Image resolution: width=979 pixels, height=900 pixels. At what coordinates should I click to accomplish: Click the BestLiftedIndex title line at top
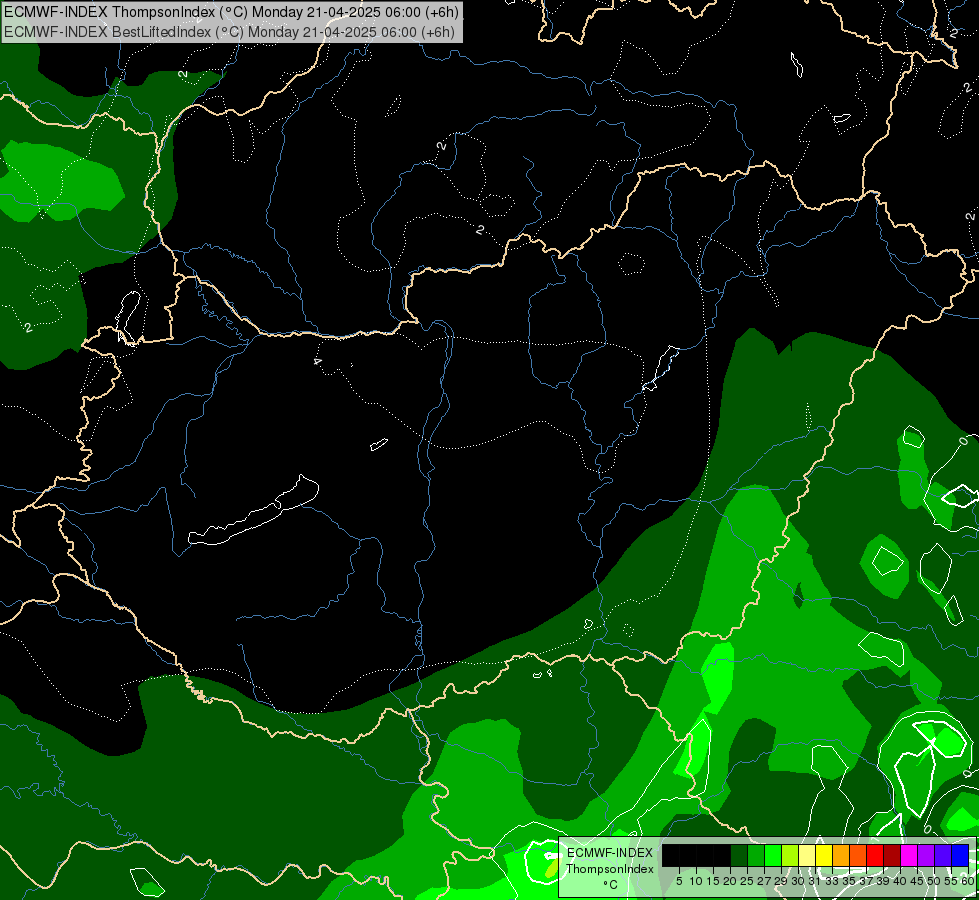click(230, 32)
